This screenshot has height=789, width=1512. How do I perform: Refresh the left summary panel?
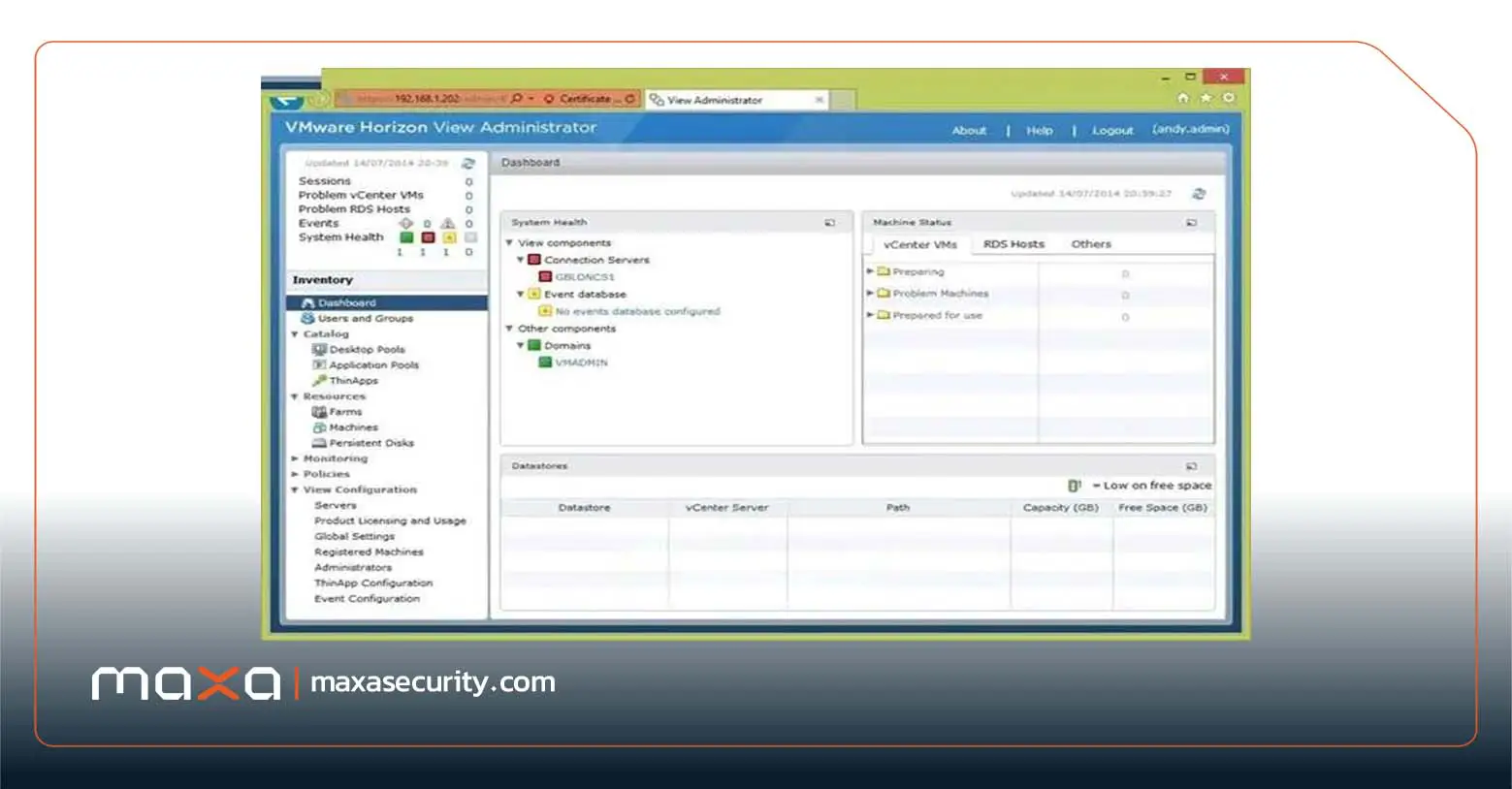[x=468, y=163]
